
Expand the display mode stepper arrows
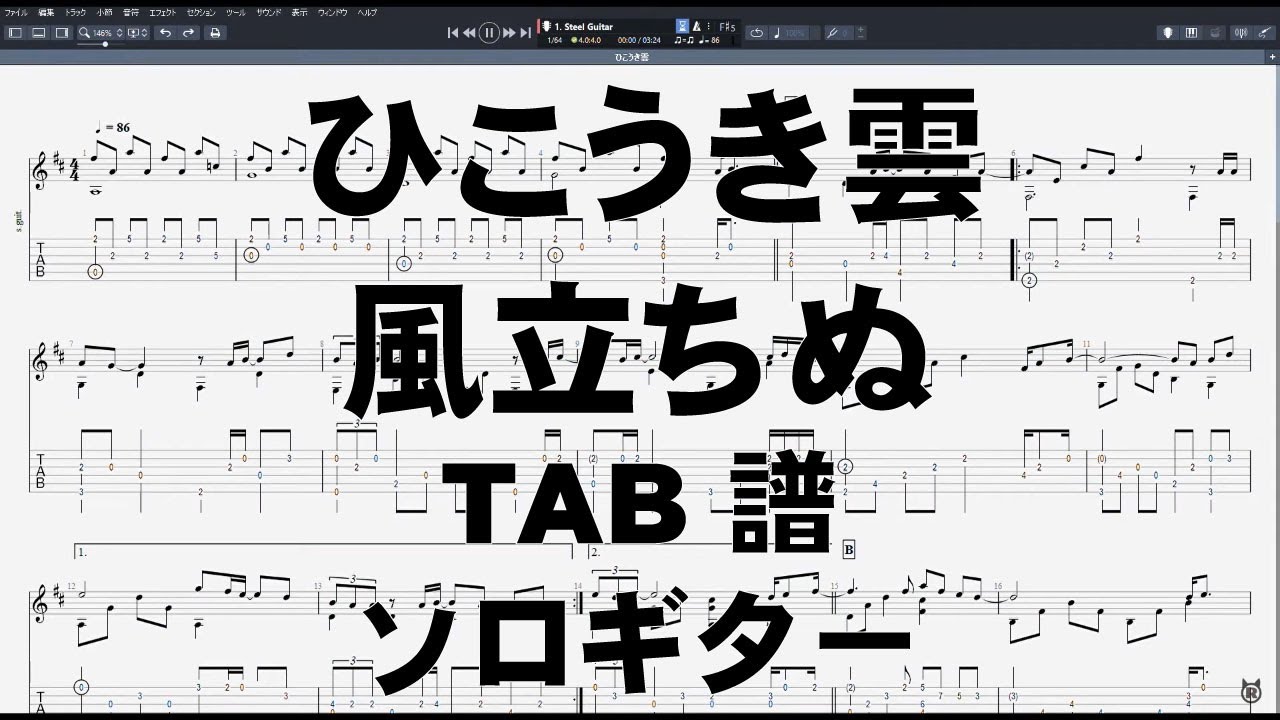[145, 33]
